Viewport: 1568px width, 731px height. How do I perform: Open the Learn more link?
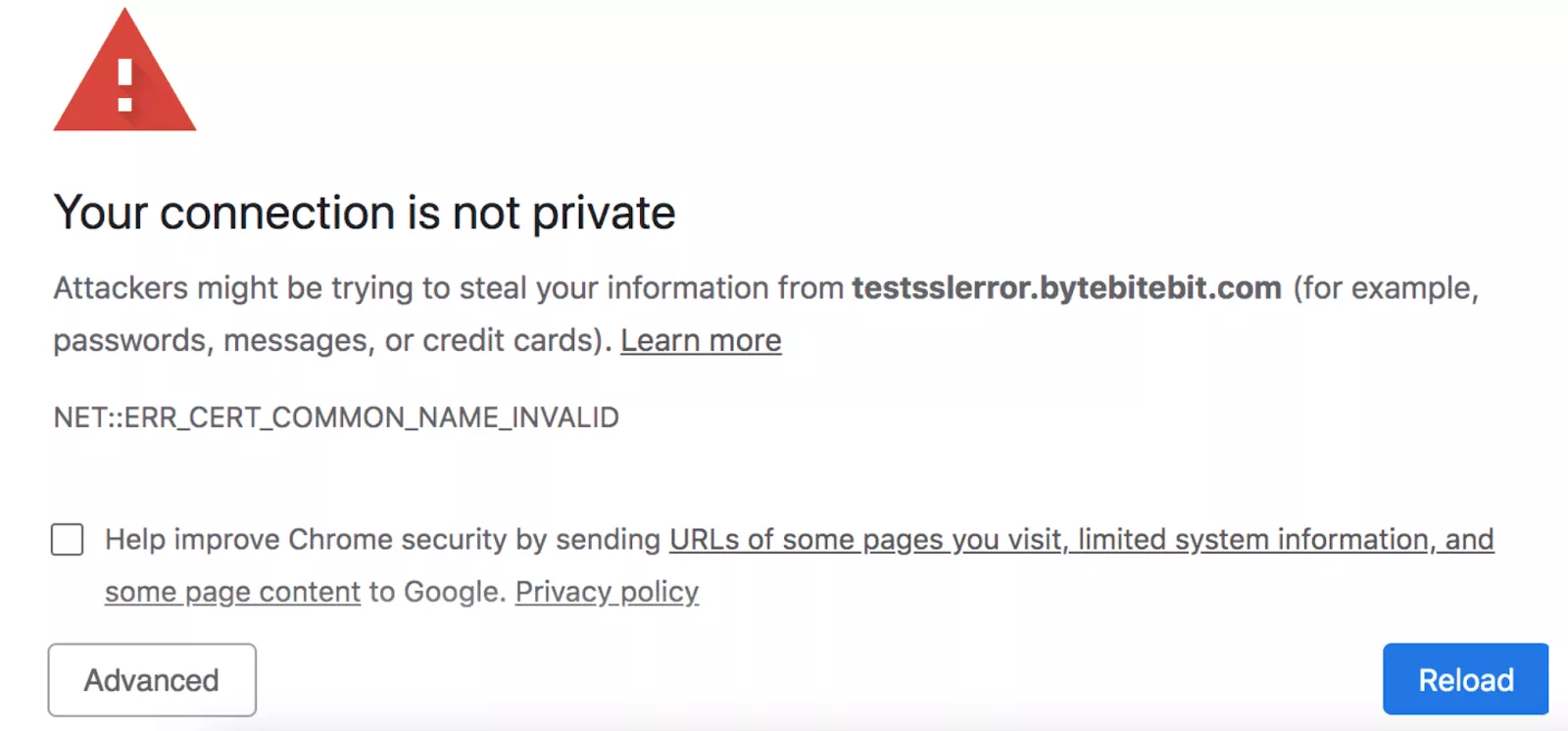(x=701, y=340)
